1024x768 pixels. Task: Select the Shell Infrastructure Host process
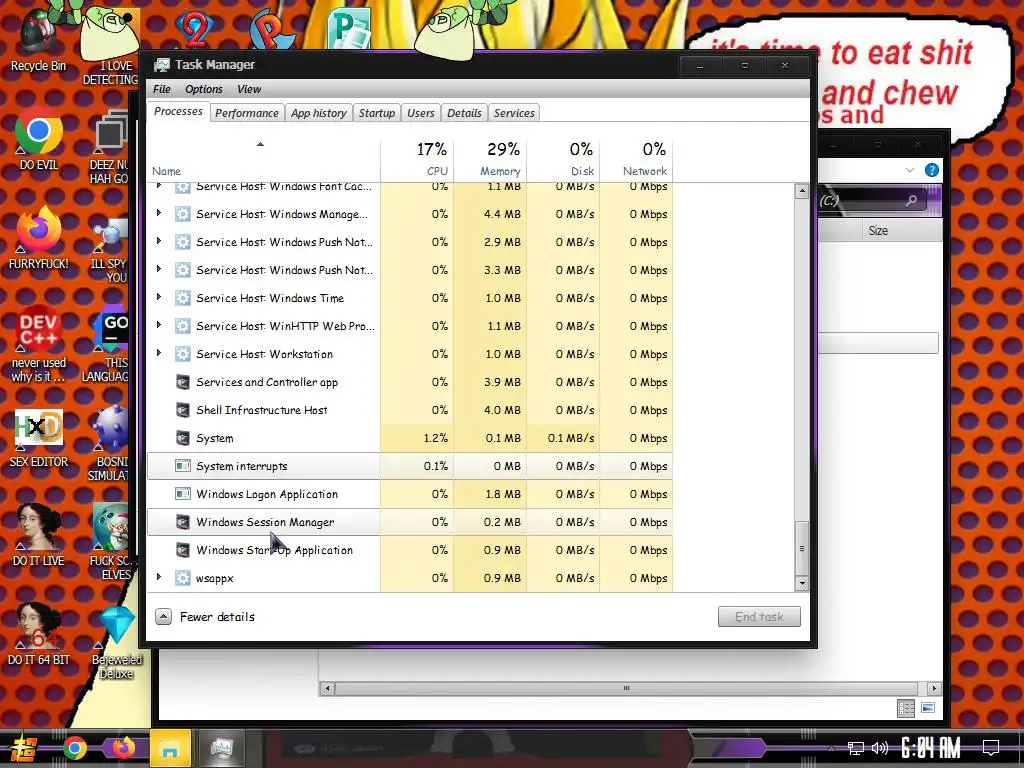[x=410, y=410]
